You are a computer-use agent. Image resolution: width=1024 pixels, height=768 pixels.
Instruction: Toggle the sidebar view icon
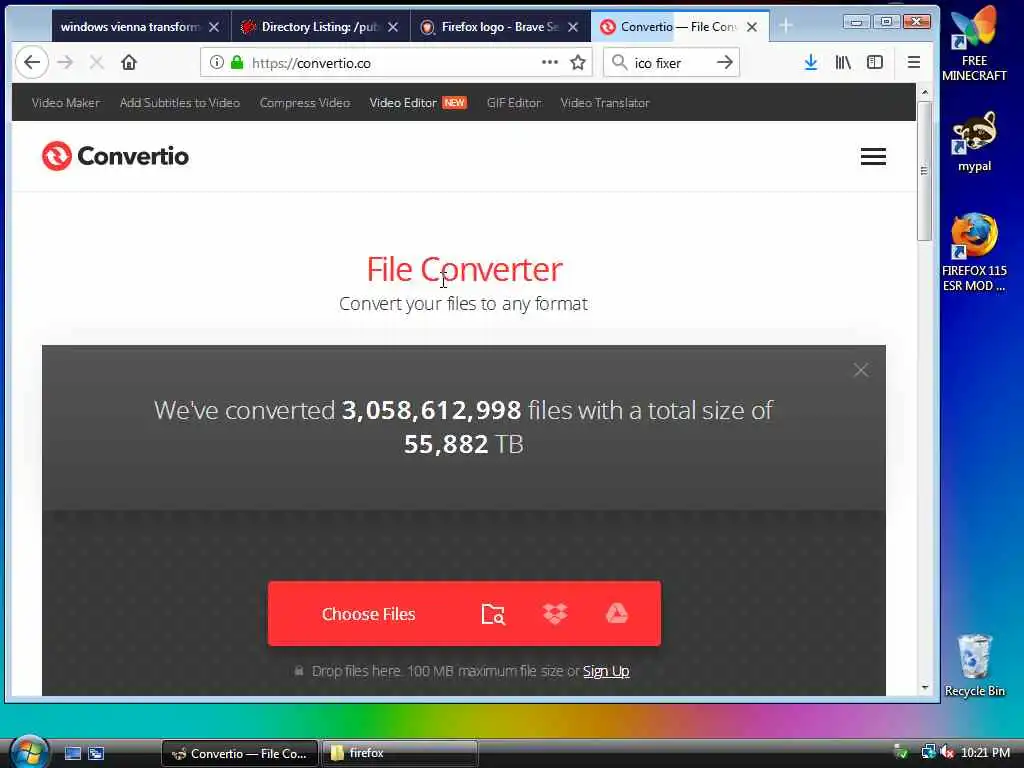[875, 63]
